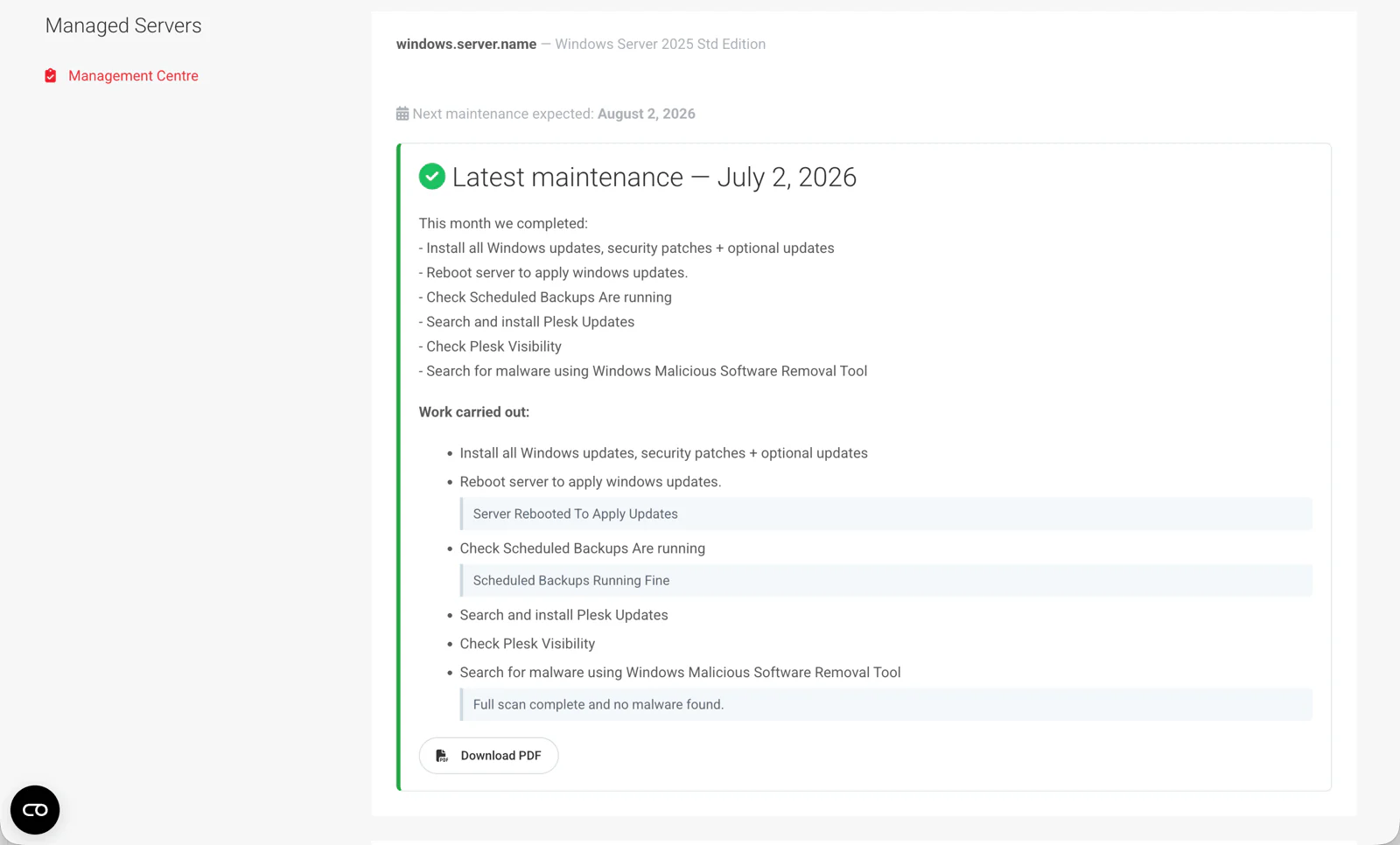
Task: Click bulleted Reboot server to apply windows updates item
Action: [x=591, y=482]
